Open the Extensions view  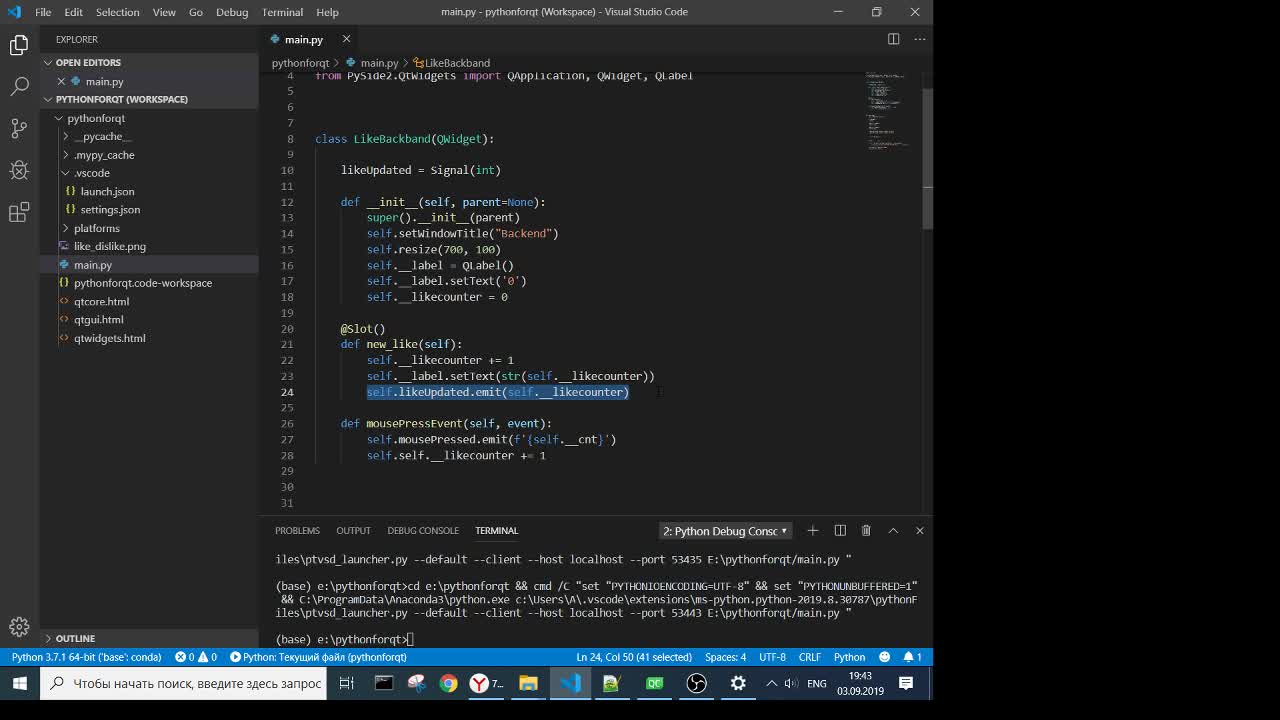(19, 212)
